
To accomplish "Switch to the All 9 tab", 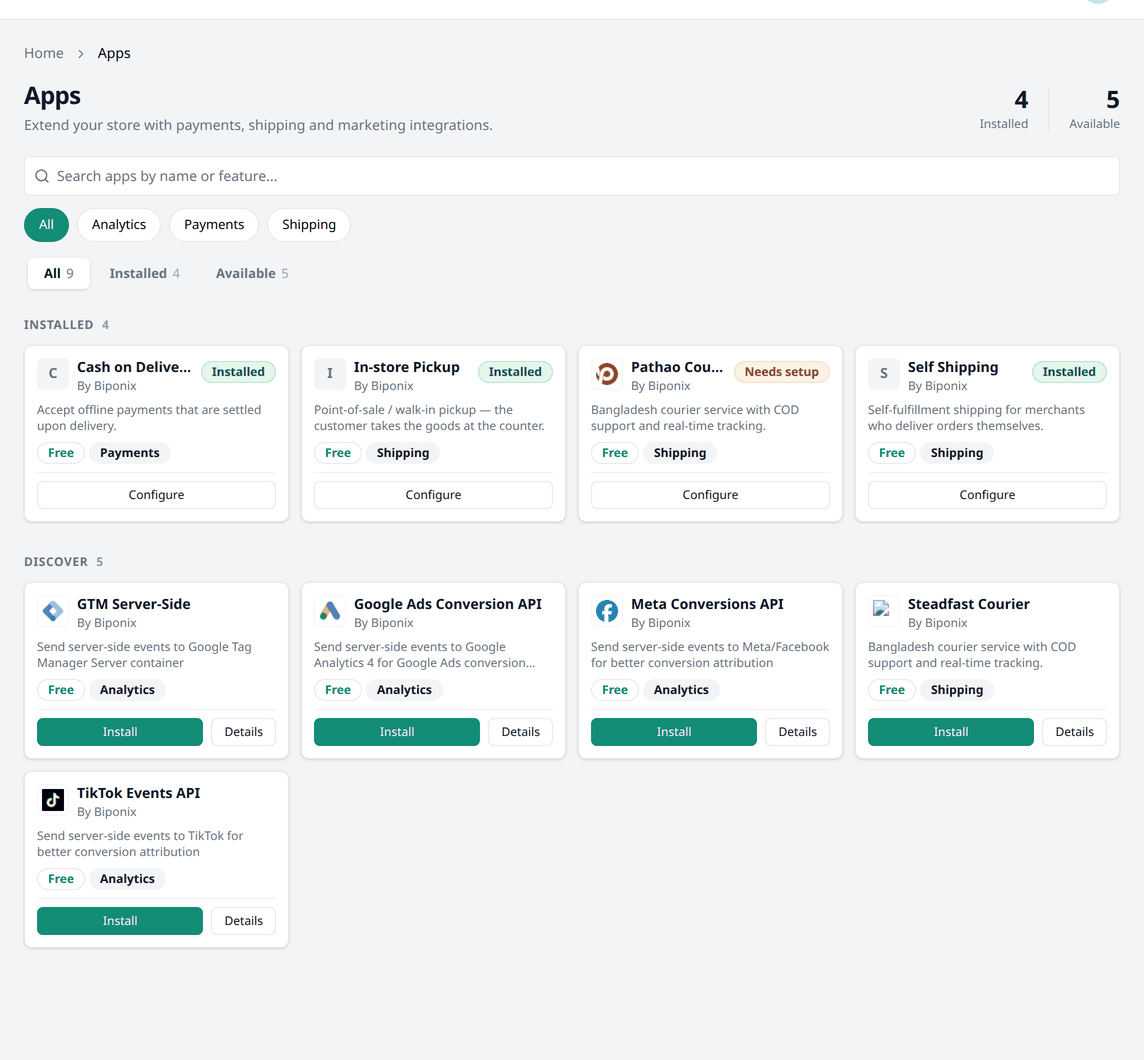I will click(58, 274).
